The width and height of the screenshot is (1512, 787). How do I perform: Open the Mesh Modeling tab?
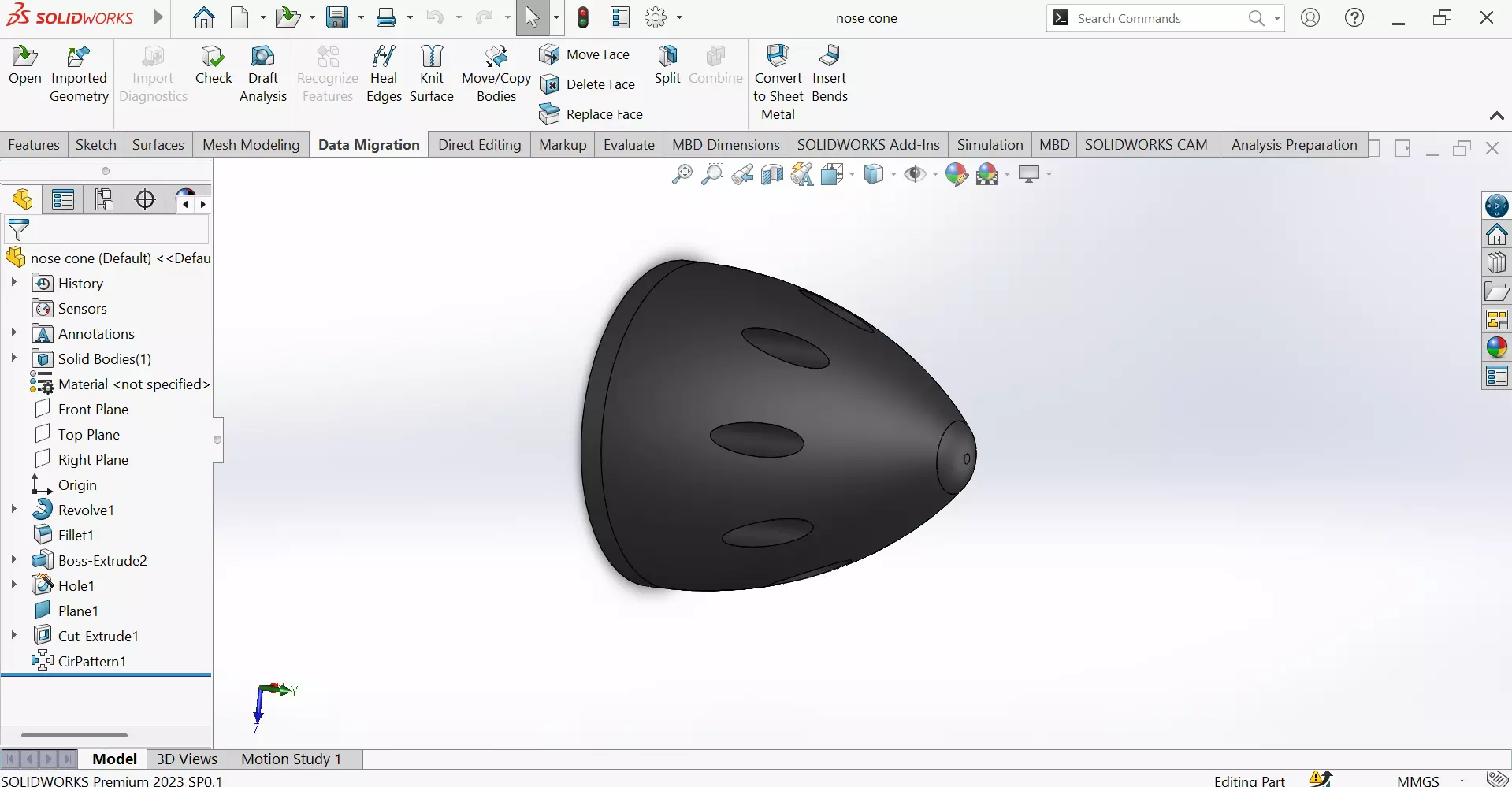[x=251, y=145]
